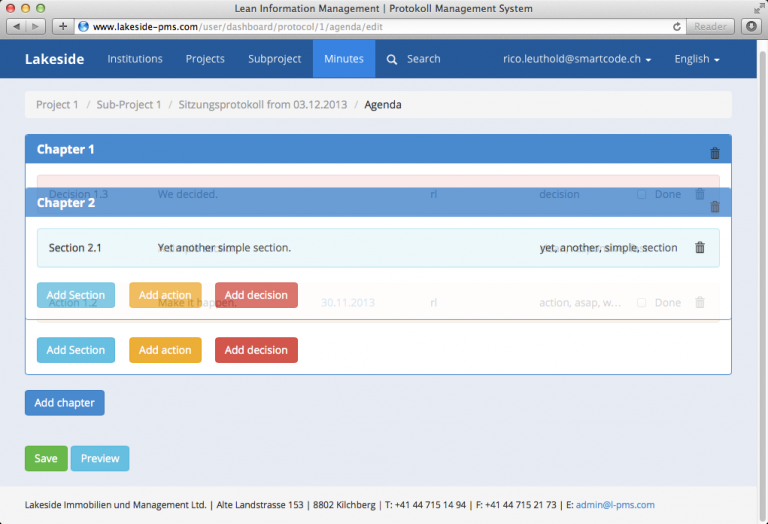Click Add action in Chapter 2
768x524 pixels.
point(165,295)
